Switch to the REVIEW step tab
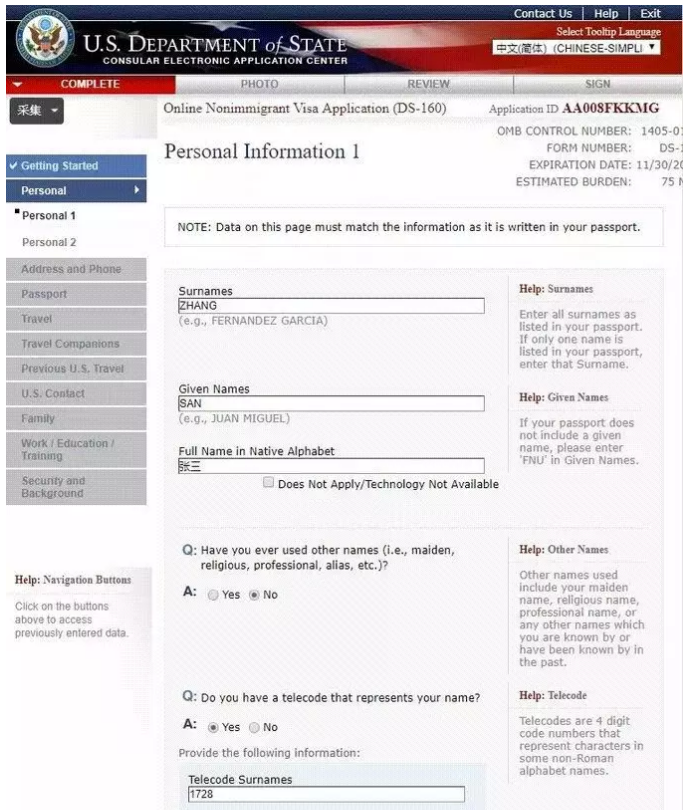 pyautogui.click(x=428, y=85)
